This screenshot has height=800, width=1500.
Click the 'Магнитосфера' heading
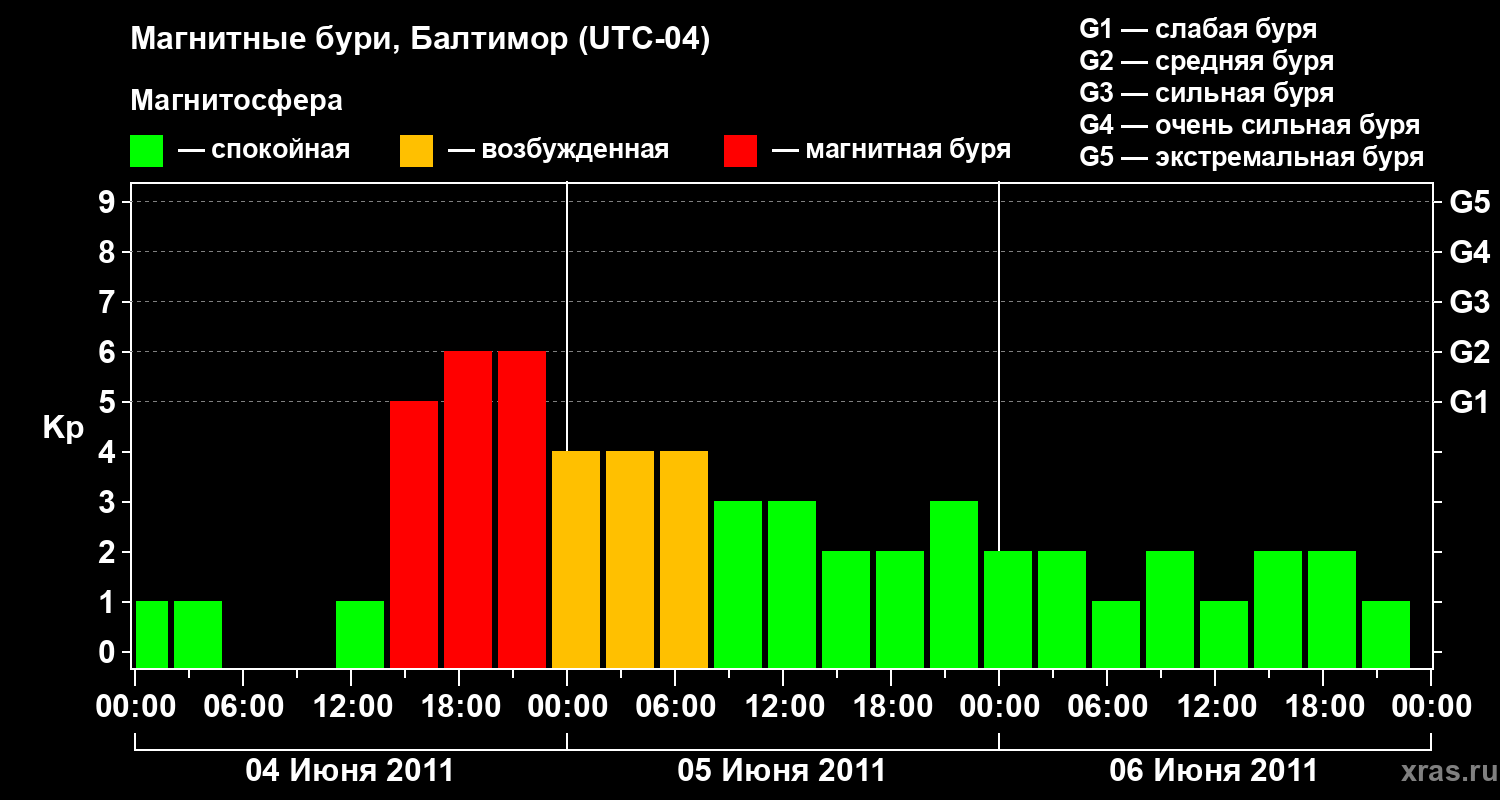pyautogui.click(x=236, y=101)
